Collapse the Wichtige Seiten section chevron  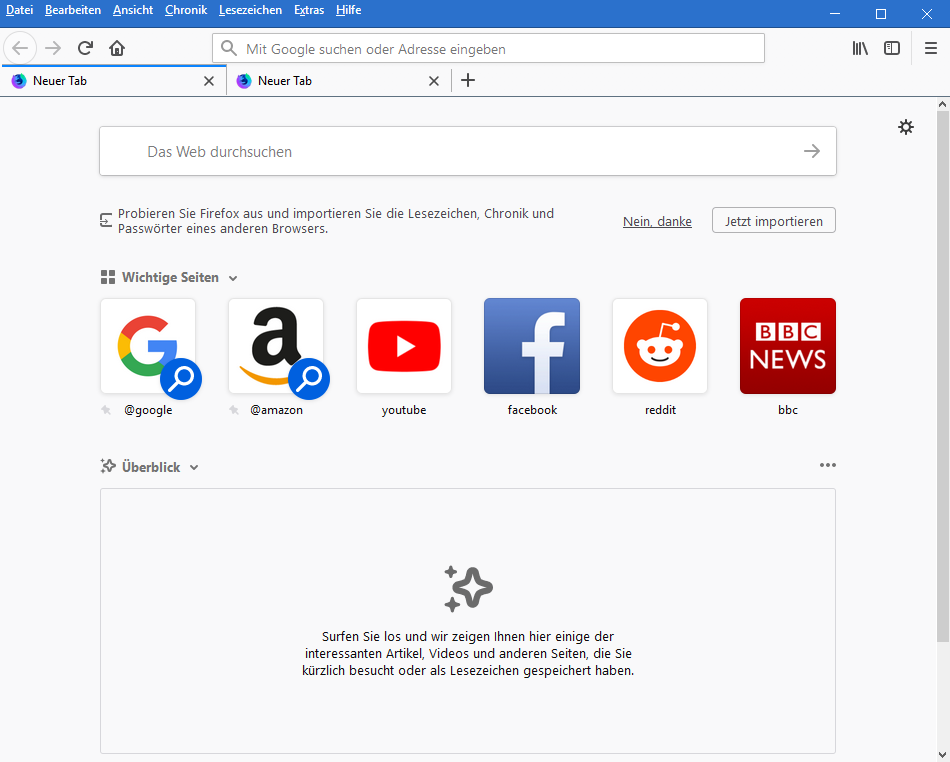pos(233,279)
